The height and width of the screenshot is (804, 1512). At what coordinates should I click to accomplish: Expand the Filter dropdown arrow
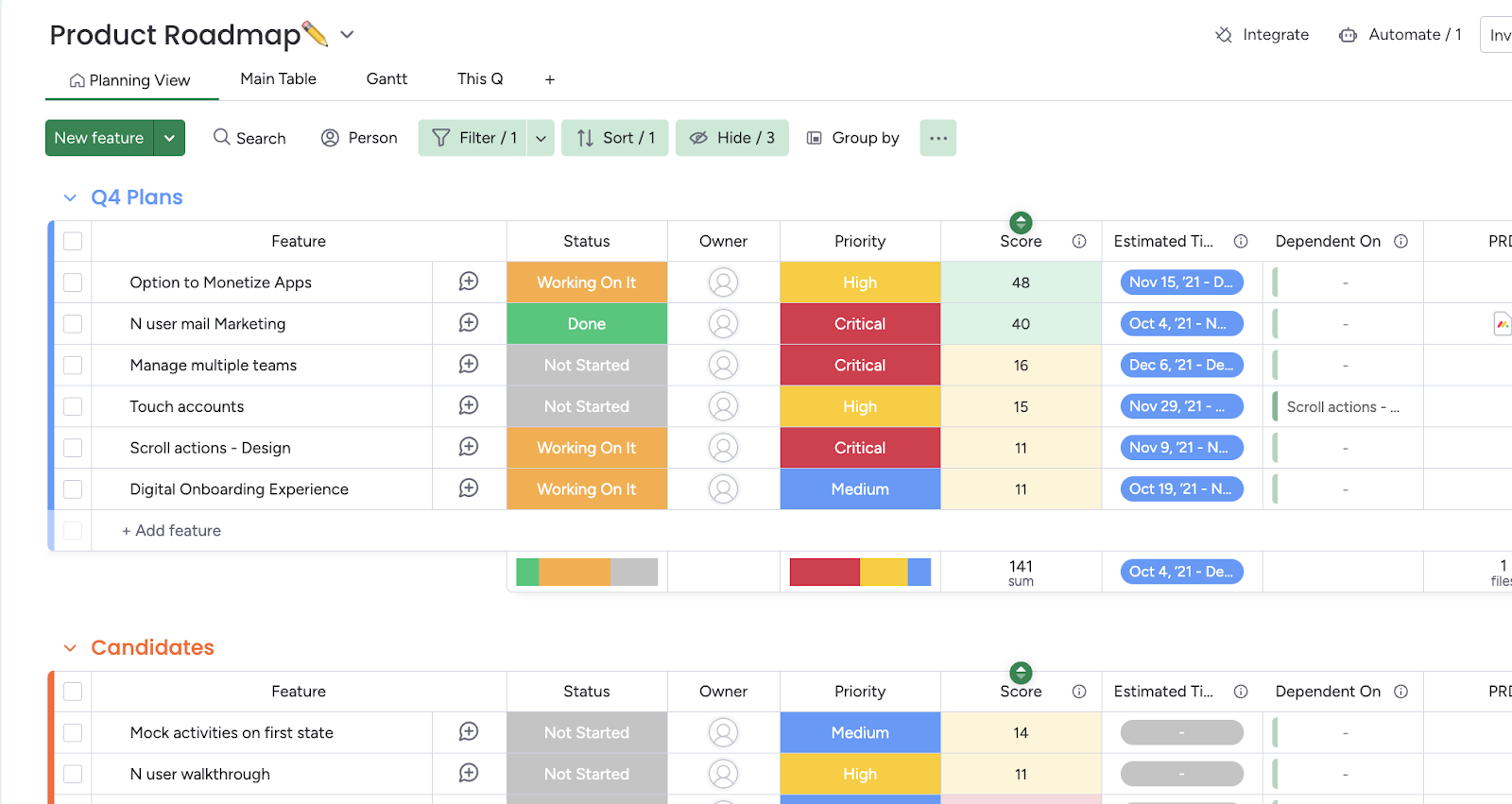click(541, 138)
